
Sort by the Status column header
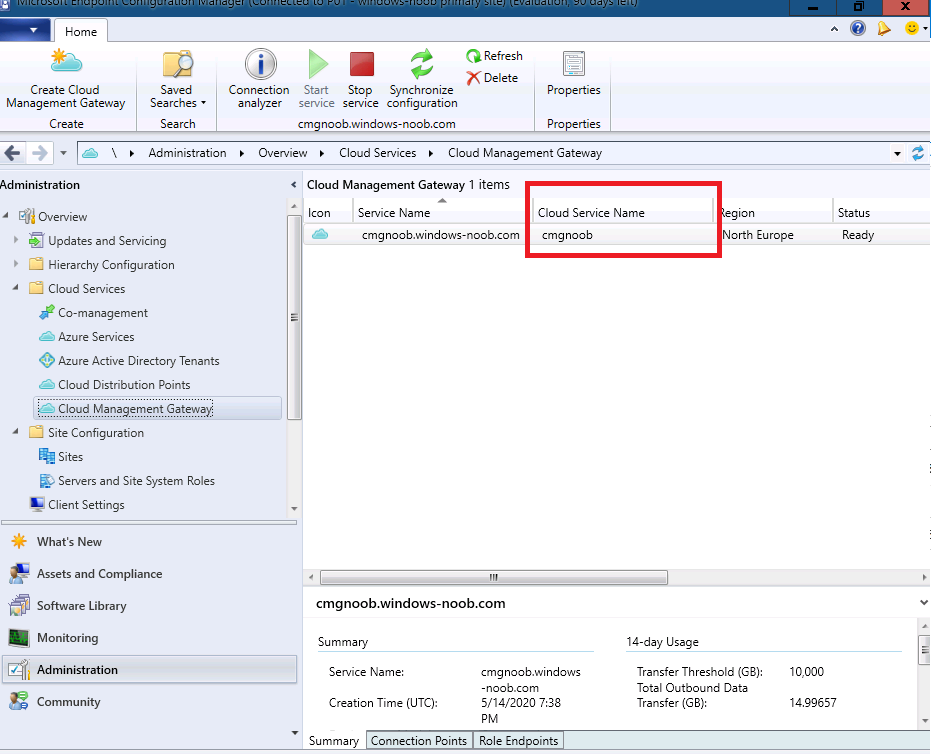[881, 213]
